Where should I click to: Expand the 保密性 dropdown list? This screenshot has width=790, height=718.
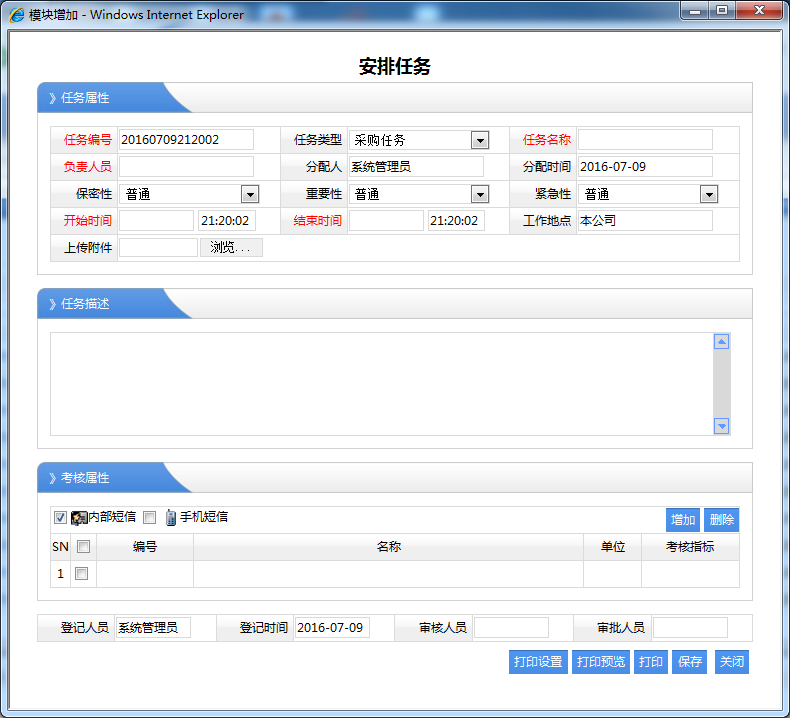click(249, 195)
